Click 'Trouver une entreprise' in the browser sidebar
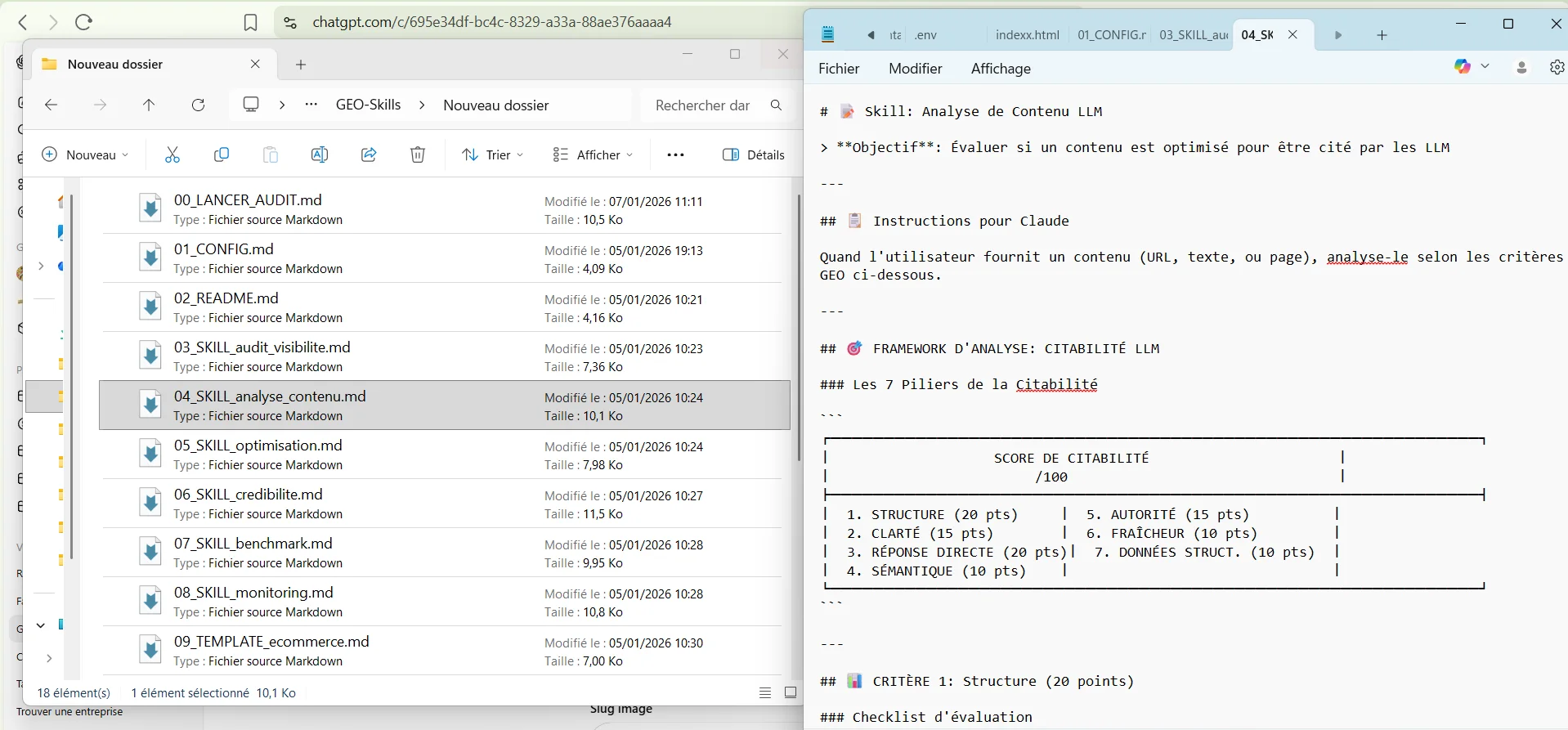Image resolution: width=1568 pixels, height=730 pixels. coord(69,712)
